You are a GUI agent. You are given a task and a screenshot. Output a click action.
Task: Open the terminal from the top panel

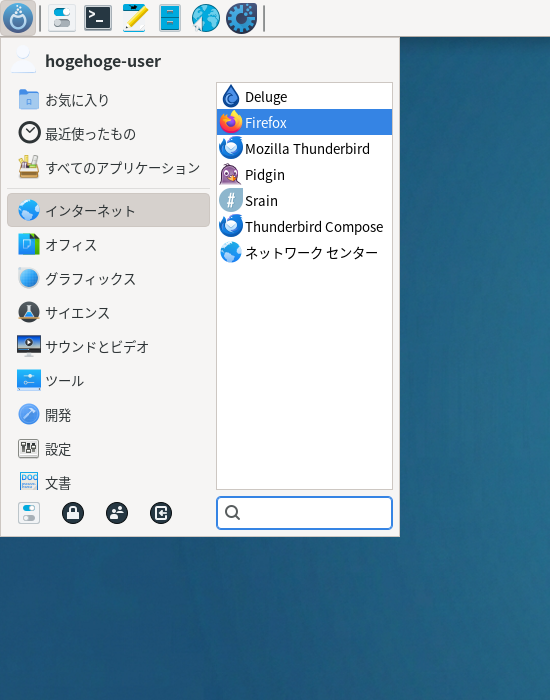(x=98, y=18)
